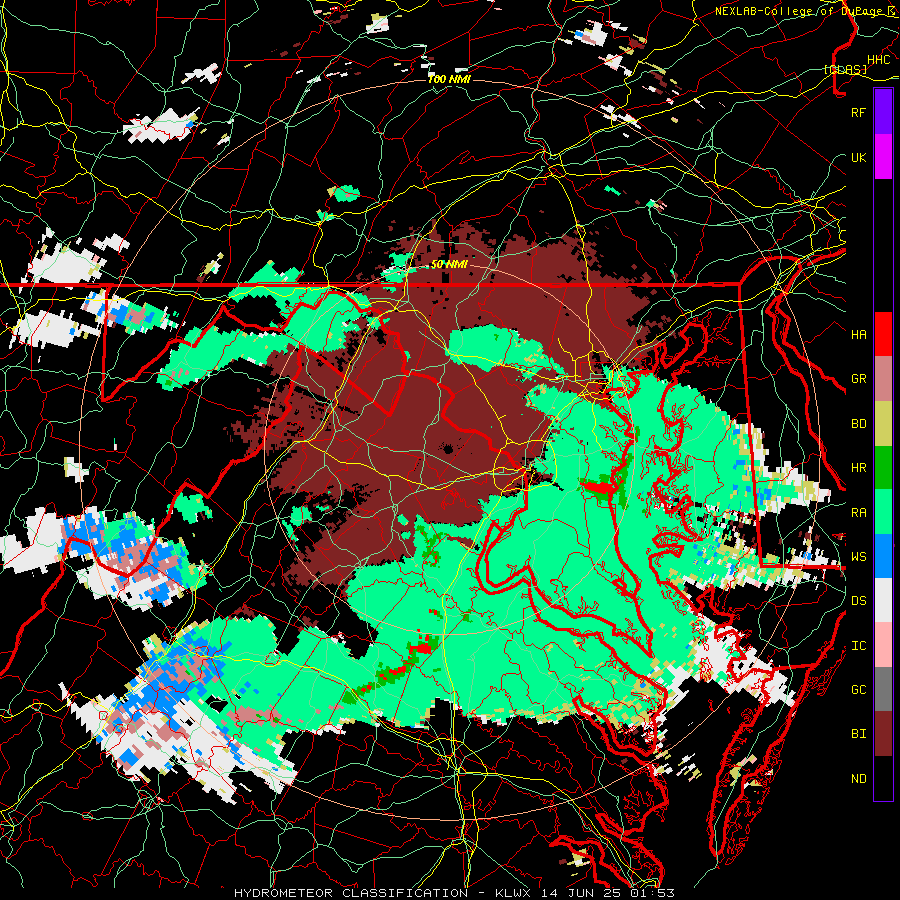Click the RF legend label

858,112
